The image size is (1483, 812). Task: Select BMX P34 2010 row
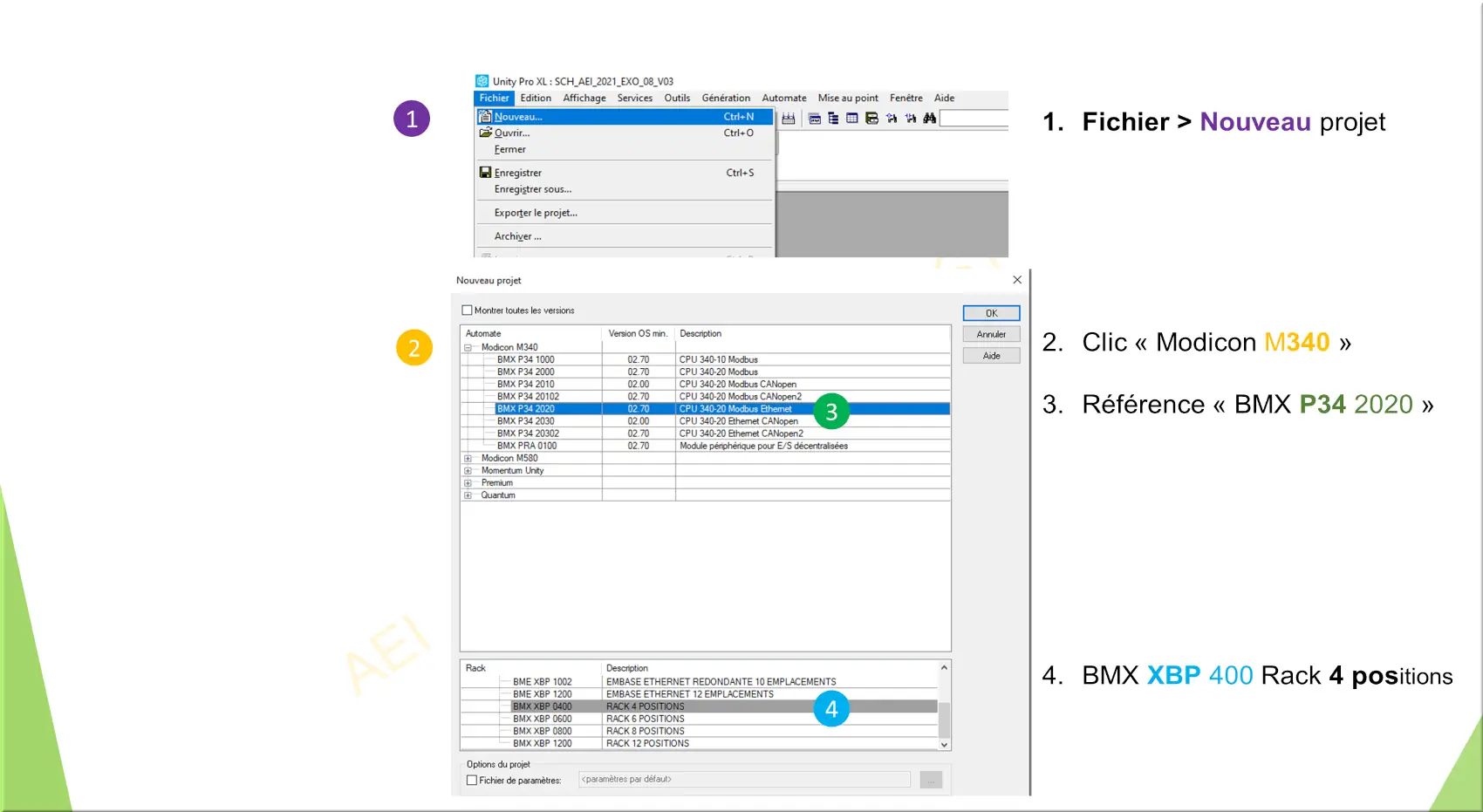706,384
